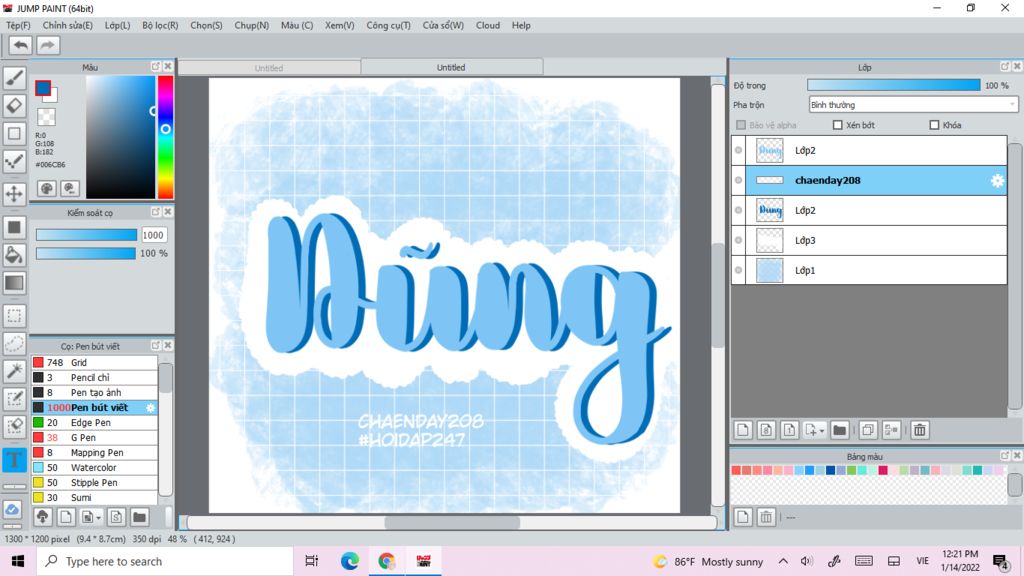Toggle visibility of lower Lớp2 layer
Viewport: 1024px width, 576px height.
coord(739,210)
